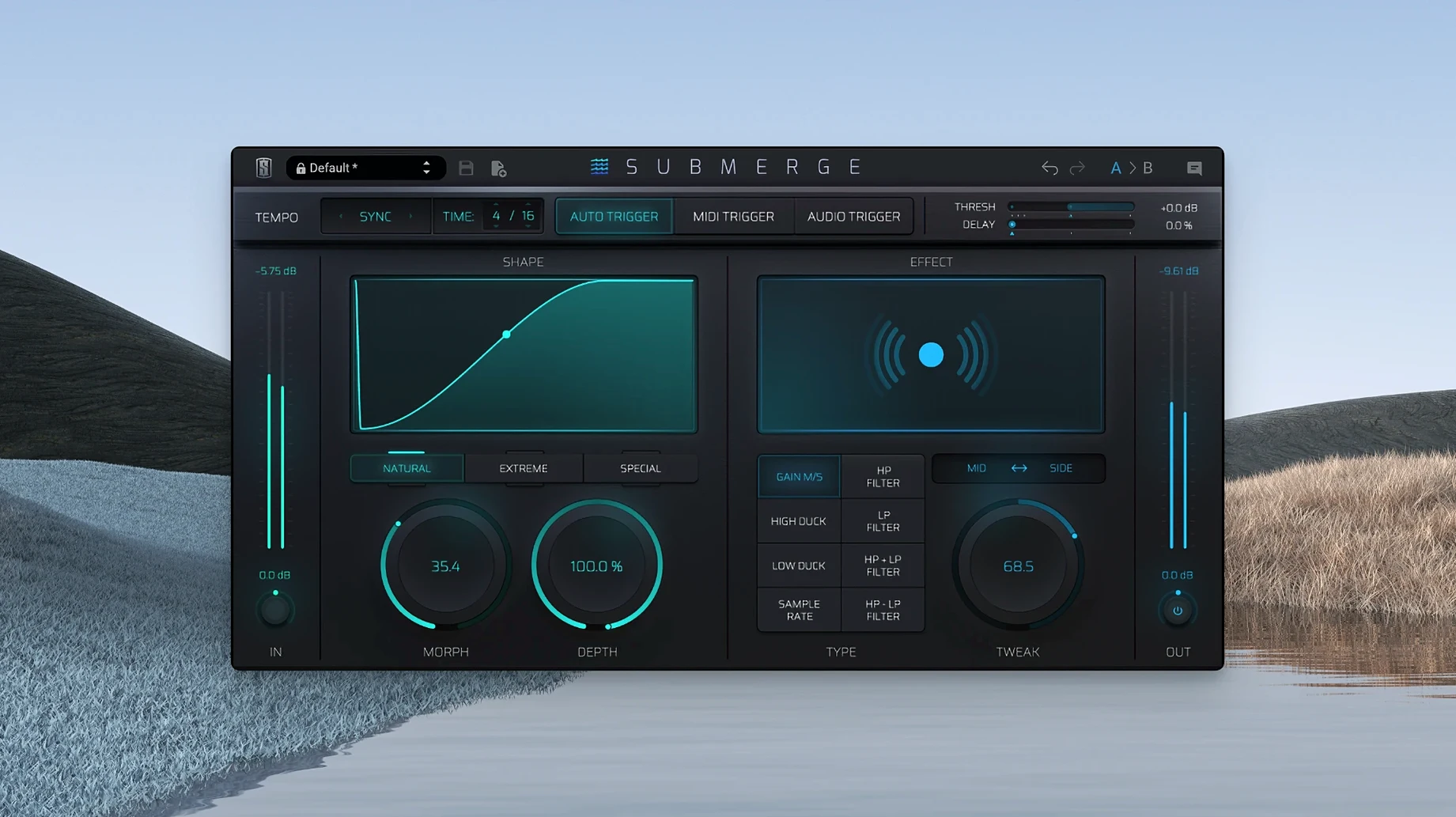Choose the Gain M/S effect type
This screenshot has height=817, width=1456.
click(x=799, y=477)
